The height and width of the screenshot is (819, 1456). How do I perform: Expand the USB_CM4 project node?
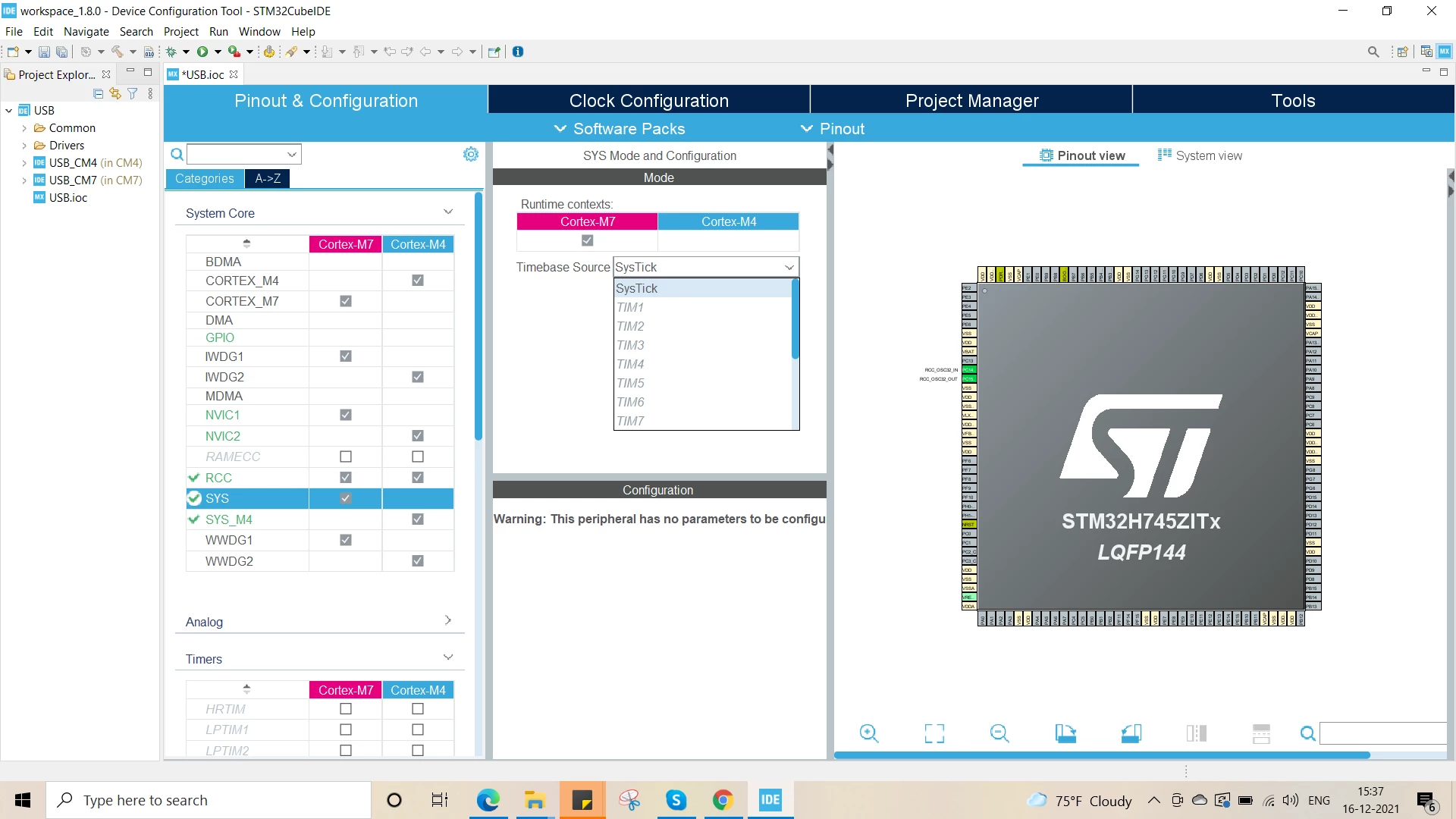[x=24, y=163]
